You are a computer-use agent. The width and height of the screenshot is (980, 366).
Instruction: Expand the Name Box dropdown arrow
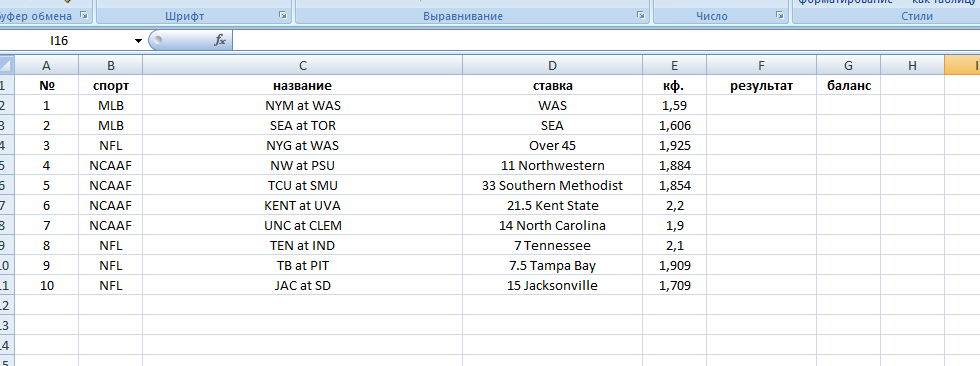138,41
